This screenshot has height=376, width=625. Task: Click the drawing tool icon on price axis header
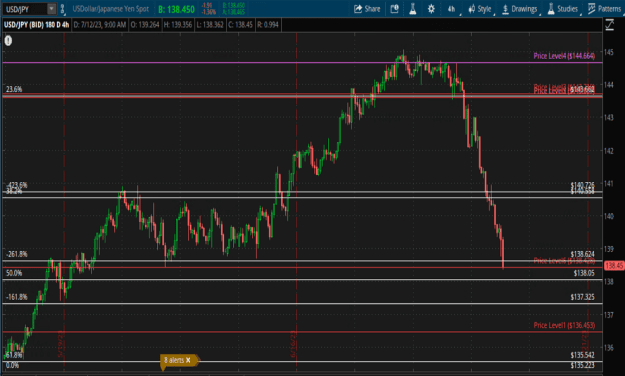(610, 25)
